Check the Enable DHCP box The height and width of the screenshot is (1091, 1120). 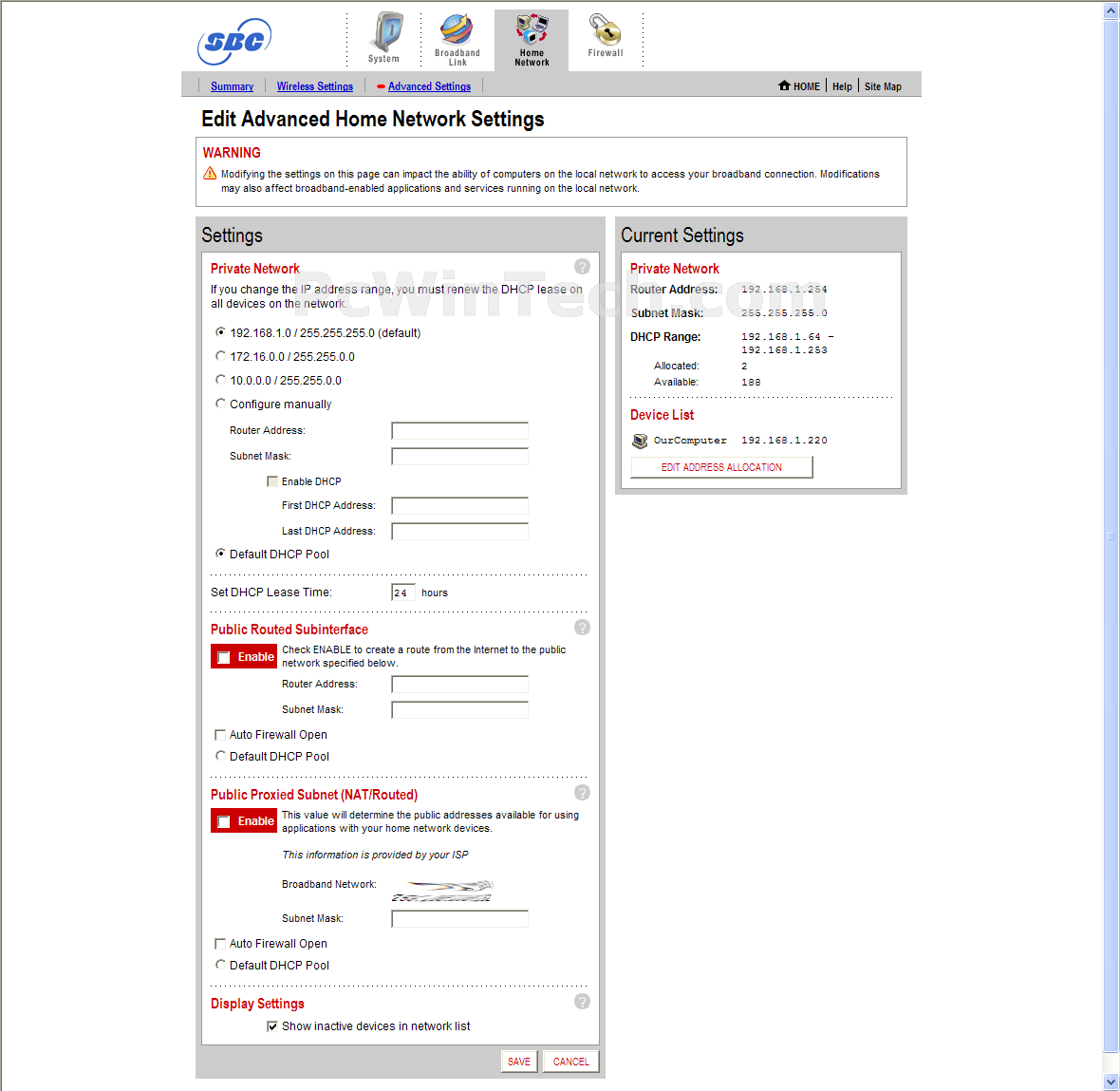(x=272, y=481)
